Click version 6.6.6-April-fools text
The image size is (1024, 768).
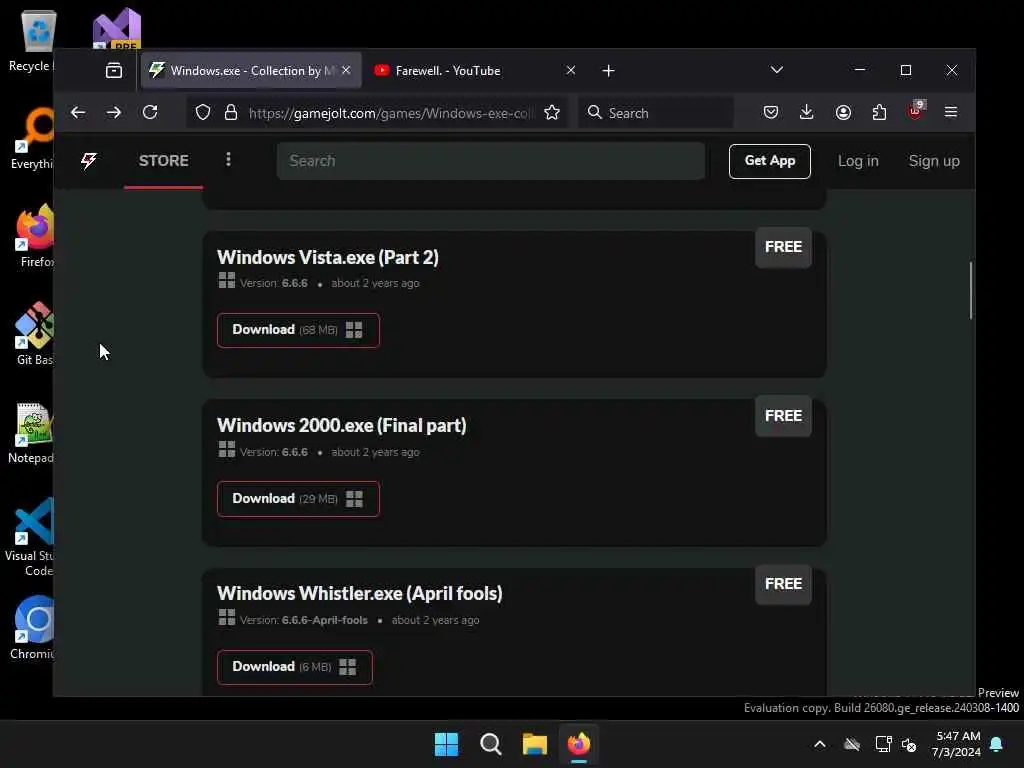pos(325,620)
